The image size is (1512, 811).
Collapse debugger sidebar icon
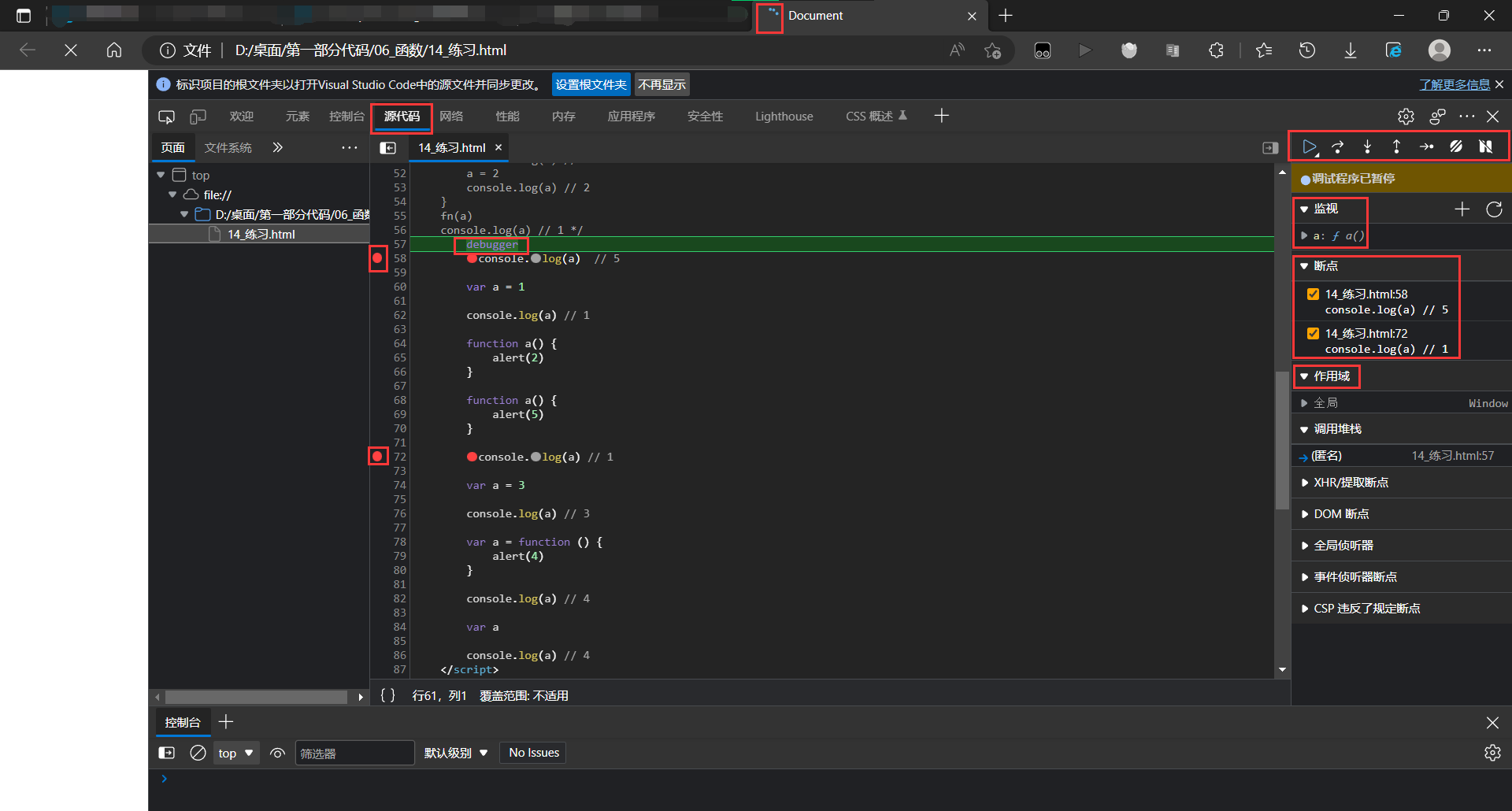[x=1269, y=147]
